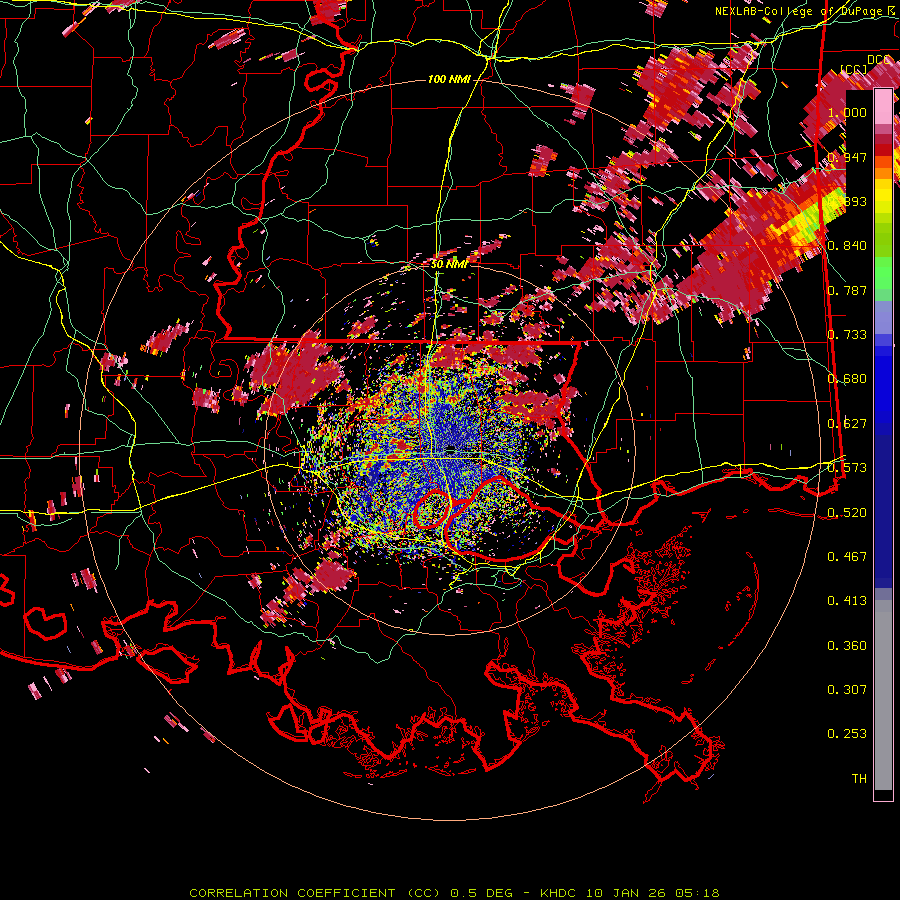Click the 0.733 scale value
The width and height of the screenshot is (900, 900).
[847, 335]
